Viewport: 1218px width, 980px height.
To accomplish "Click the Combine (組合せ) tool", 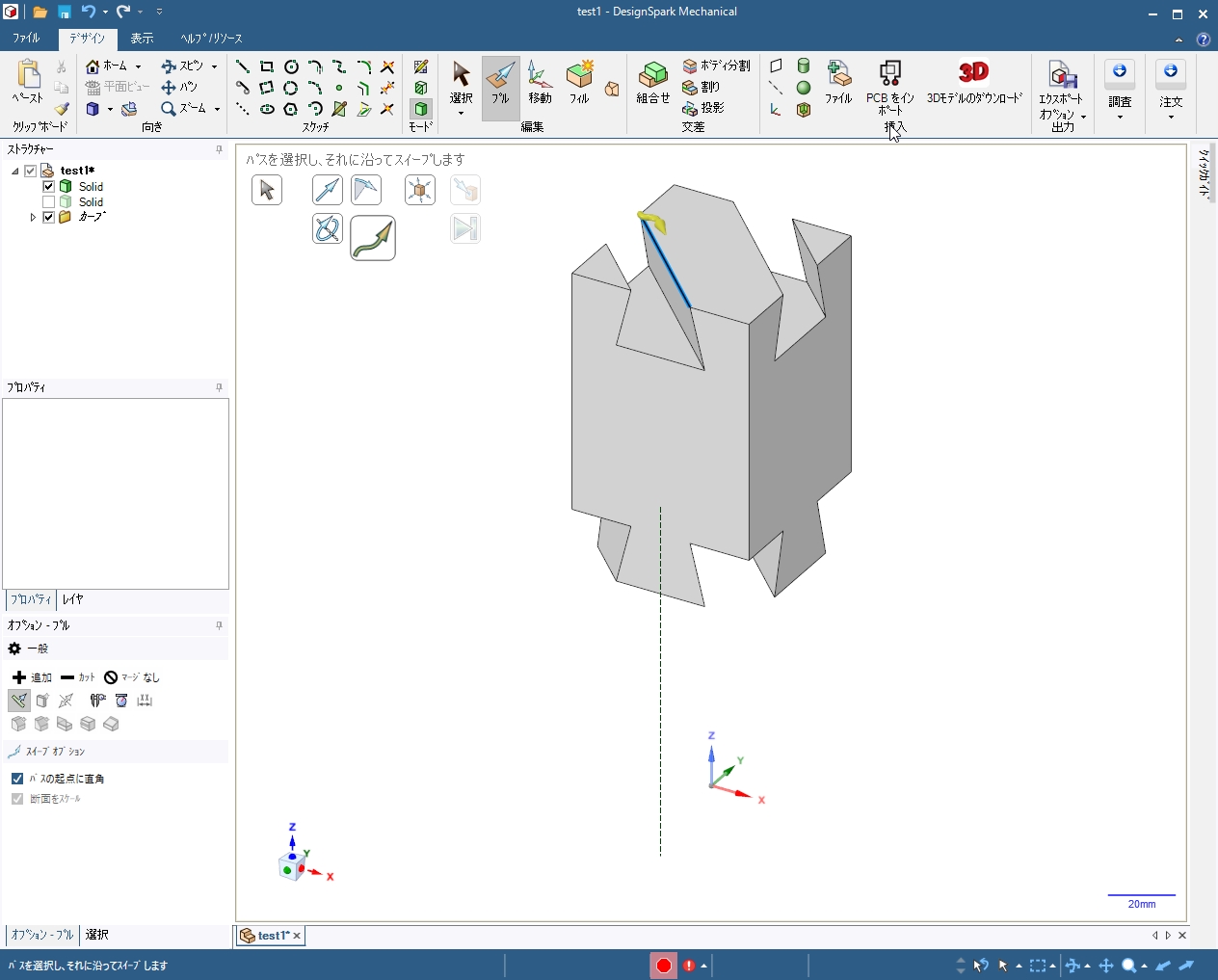I will point(652,83).
